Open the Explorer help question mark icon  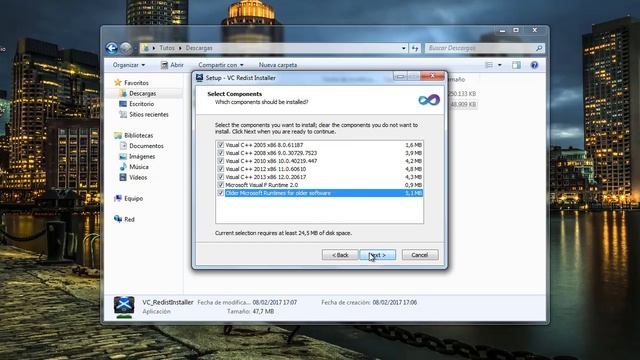click(x=534, y=65)
